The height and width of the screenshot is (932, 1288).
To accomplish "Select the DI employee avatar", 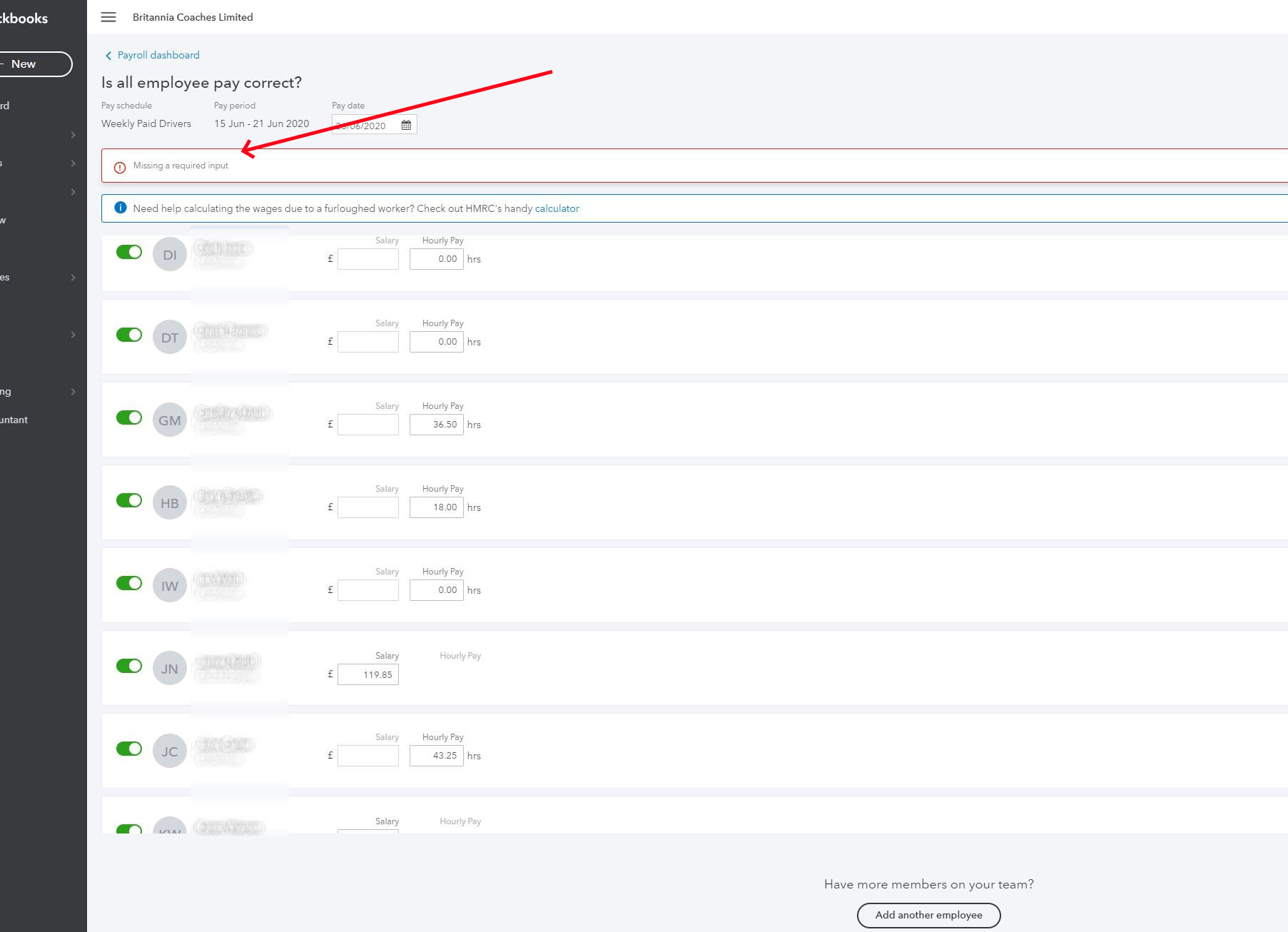I will pos(170,255).
